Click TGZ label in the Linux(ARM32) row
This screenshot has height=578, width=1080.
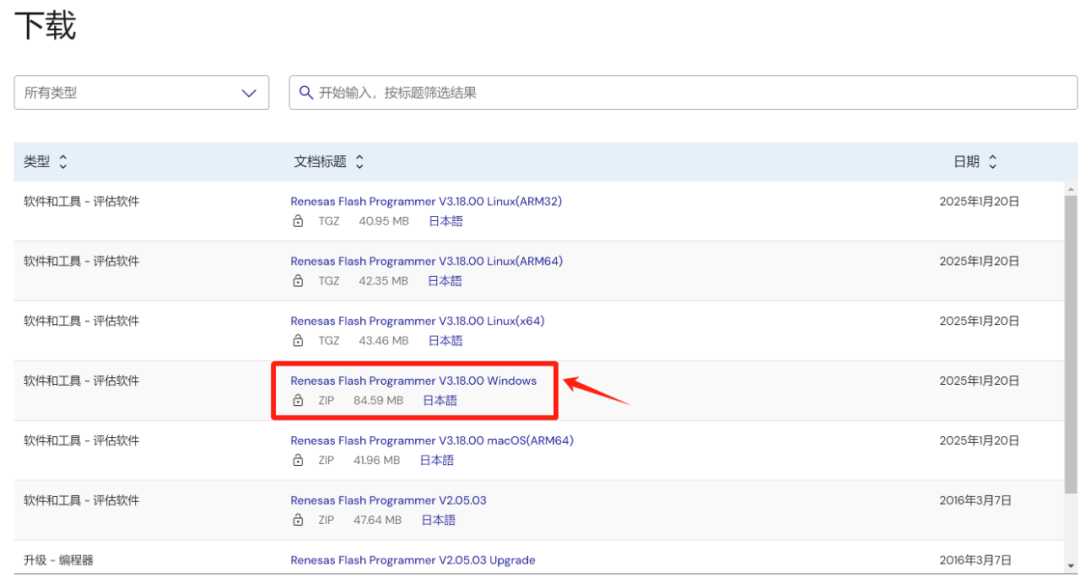pos(329,222)
